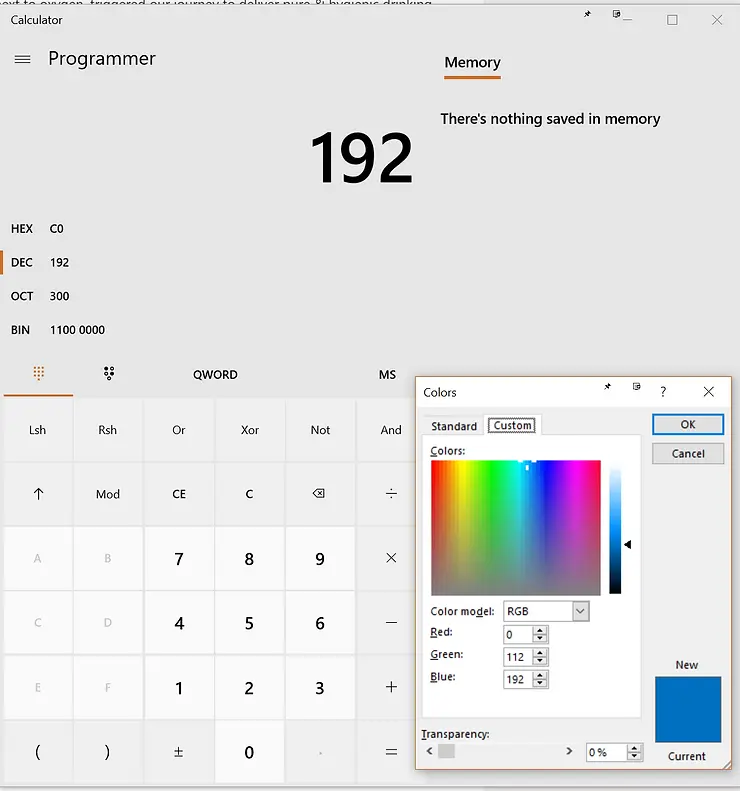Toggle the QWORD word size

pyautogui.click(x=215, y=374)
